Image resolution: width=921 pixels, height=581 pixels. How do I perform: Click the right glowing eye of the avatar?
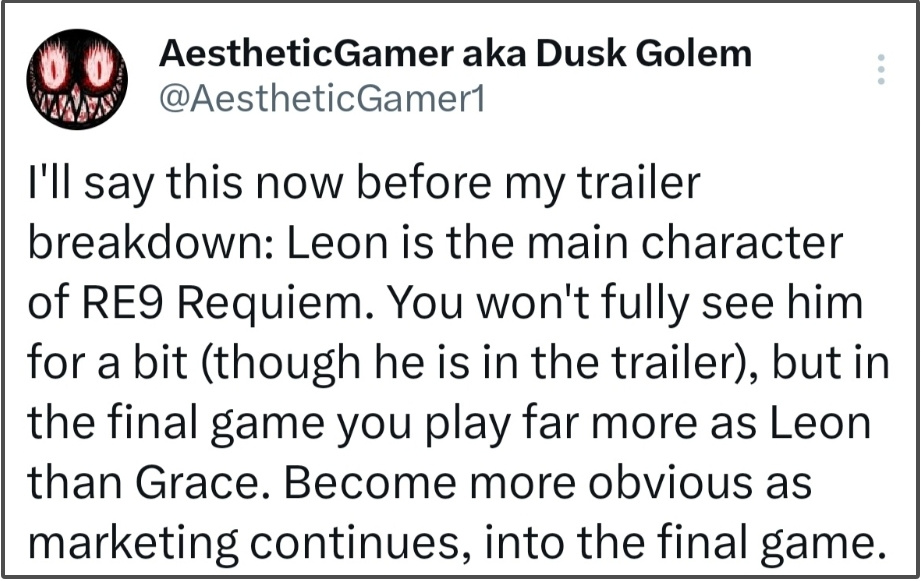(x=97, y=69)
